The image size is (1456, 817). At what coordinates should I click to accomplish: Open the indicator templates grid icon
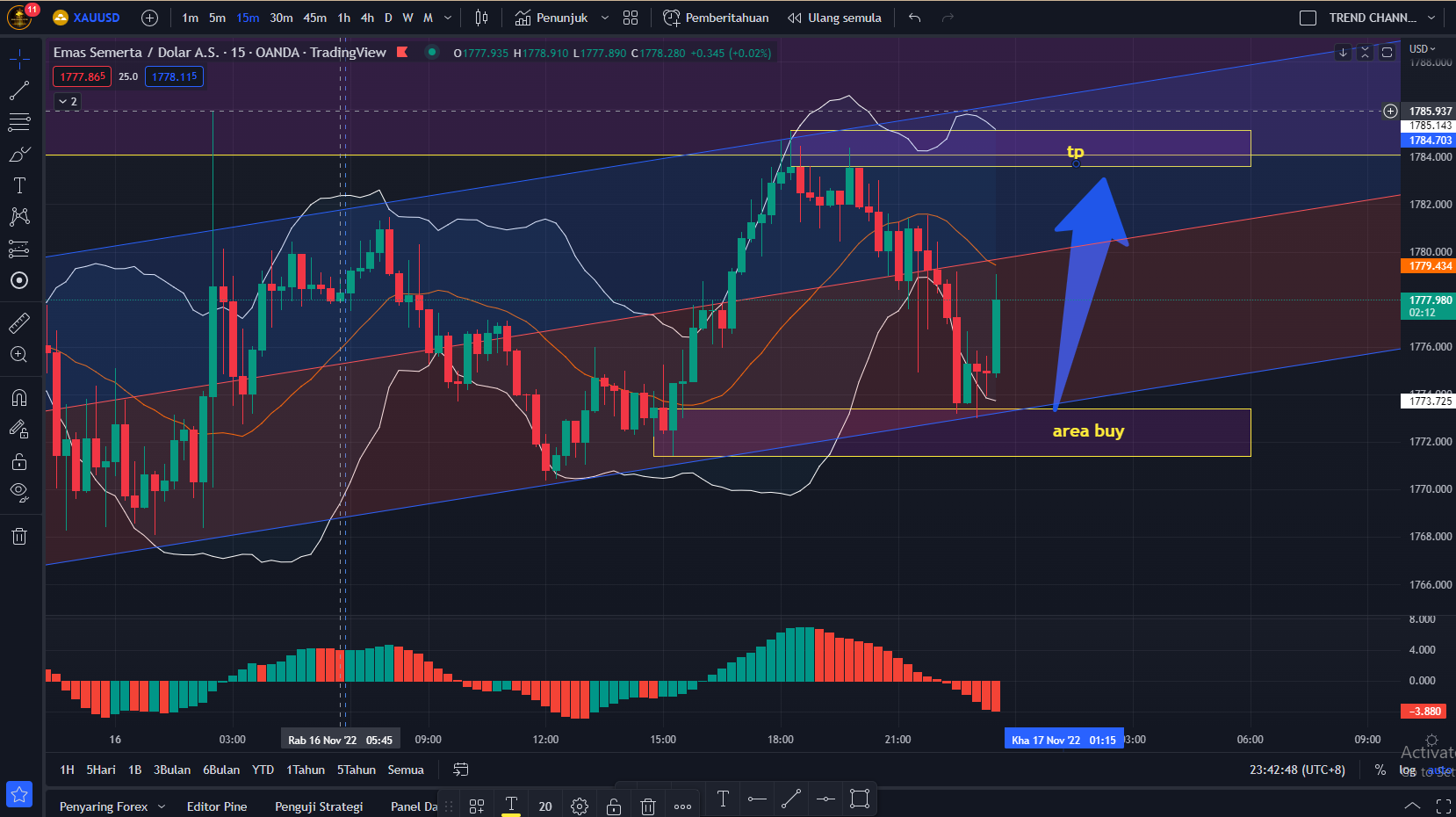631,18
